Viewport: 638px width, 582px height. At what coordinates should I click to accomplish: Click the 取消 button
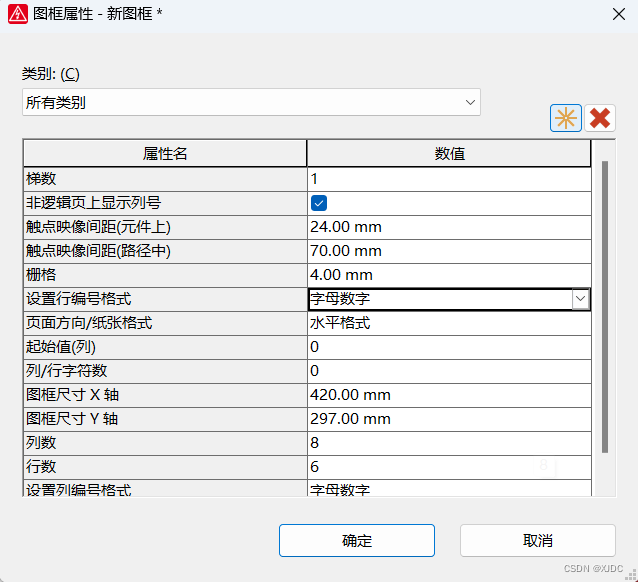(537, 541)
